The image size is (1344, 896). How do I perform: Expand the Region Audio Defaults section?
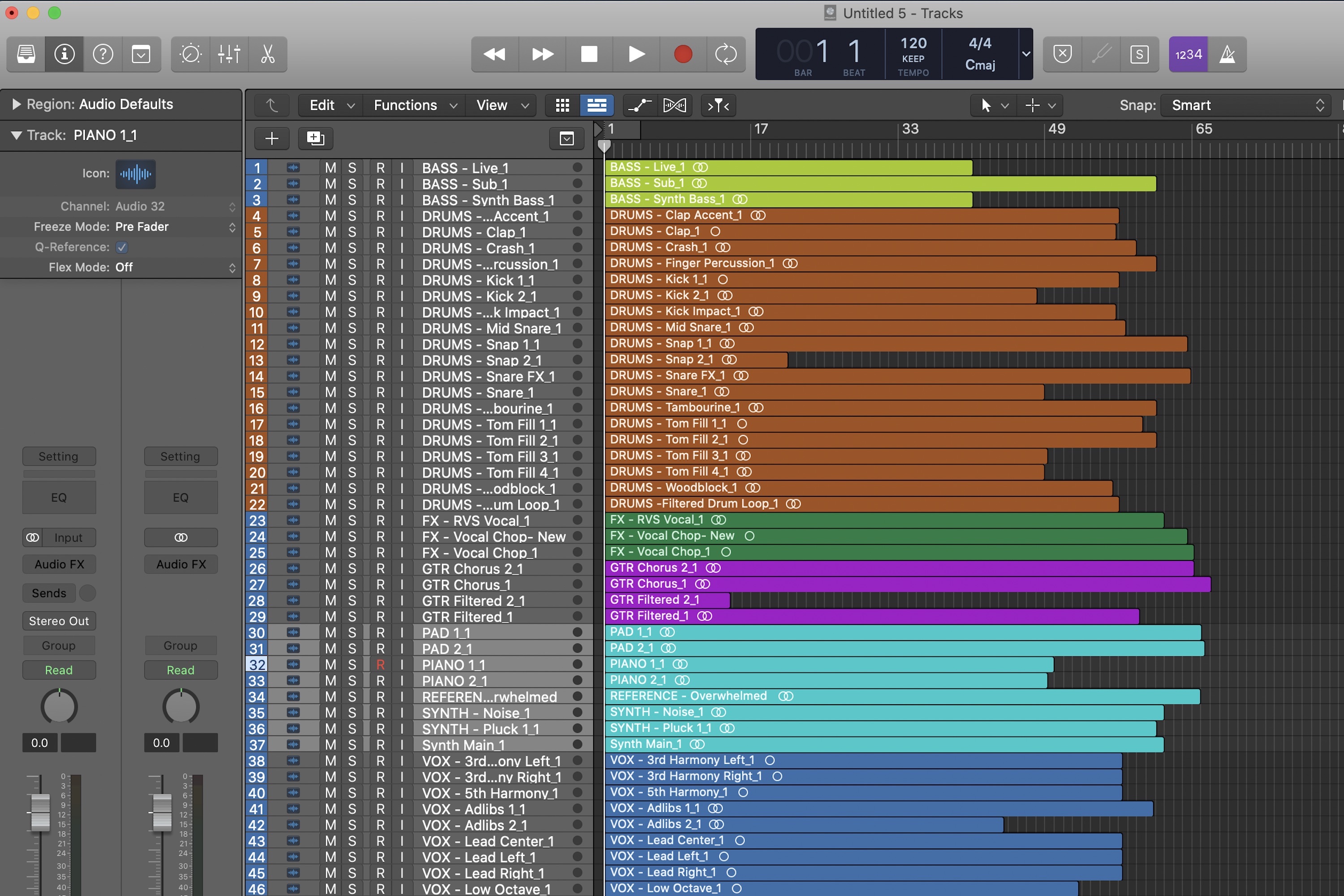click(17, 104)
